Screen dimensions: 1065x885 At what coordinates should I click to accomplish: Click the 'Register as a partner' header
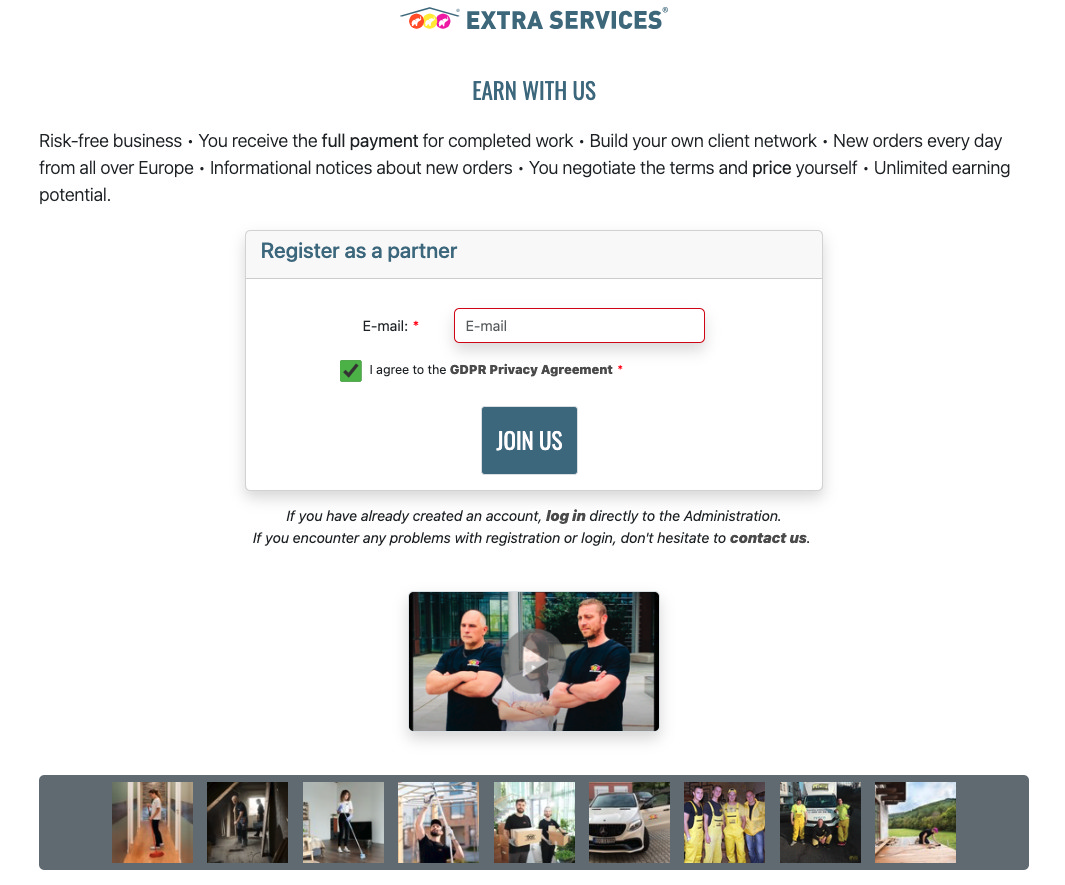click(x=359, y=251)
